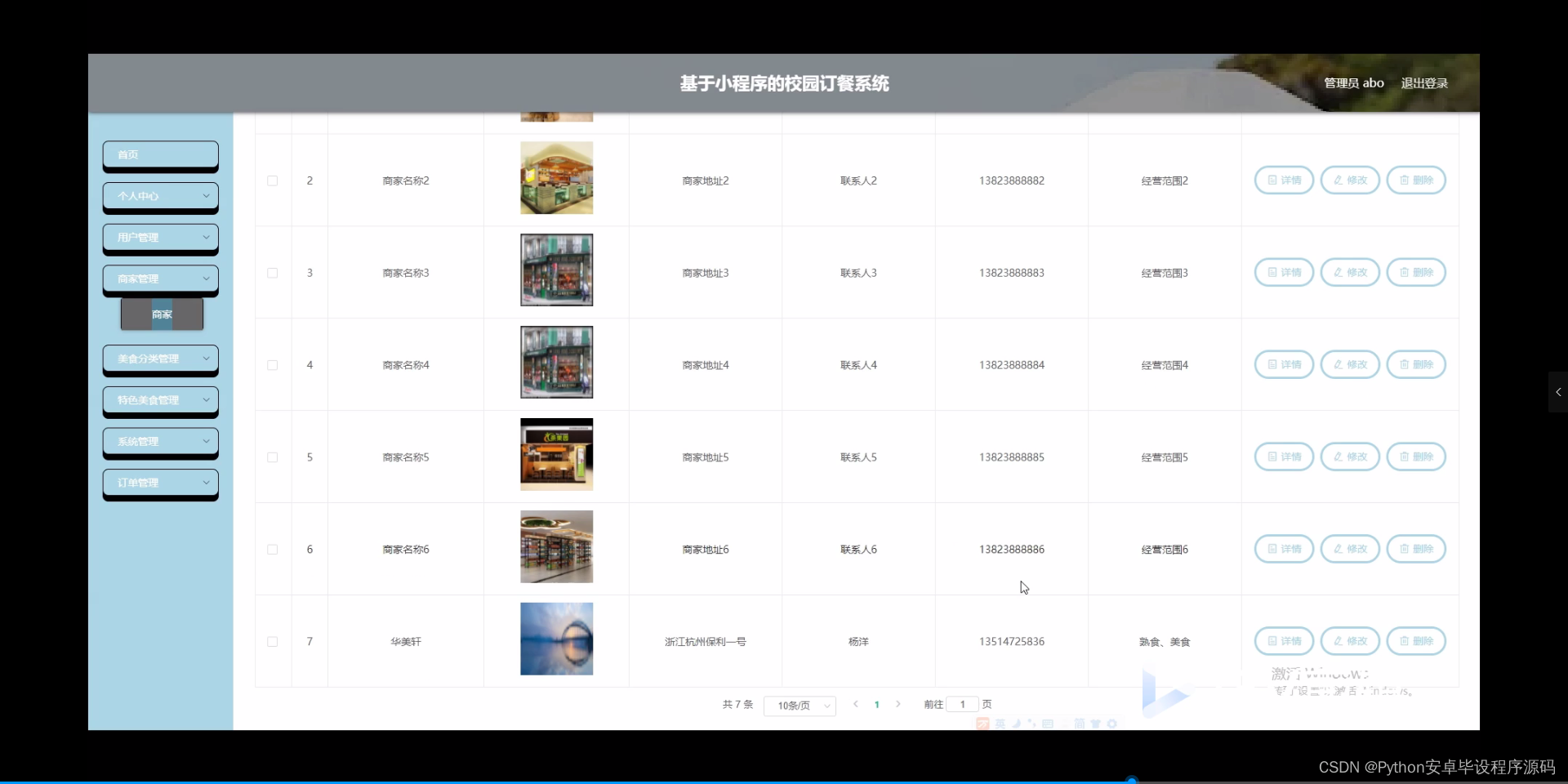Select the checkbox next to 华美轩
This screenshot has width=1568, height=784.
pyautogui.click(x=272, y=642)
